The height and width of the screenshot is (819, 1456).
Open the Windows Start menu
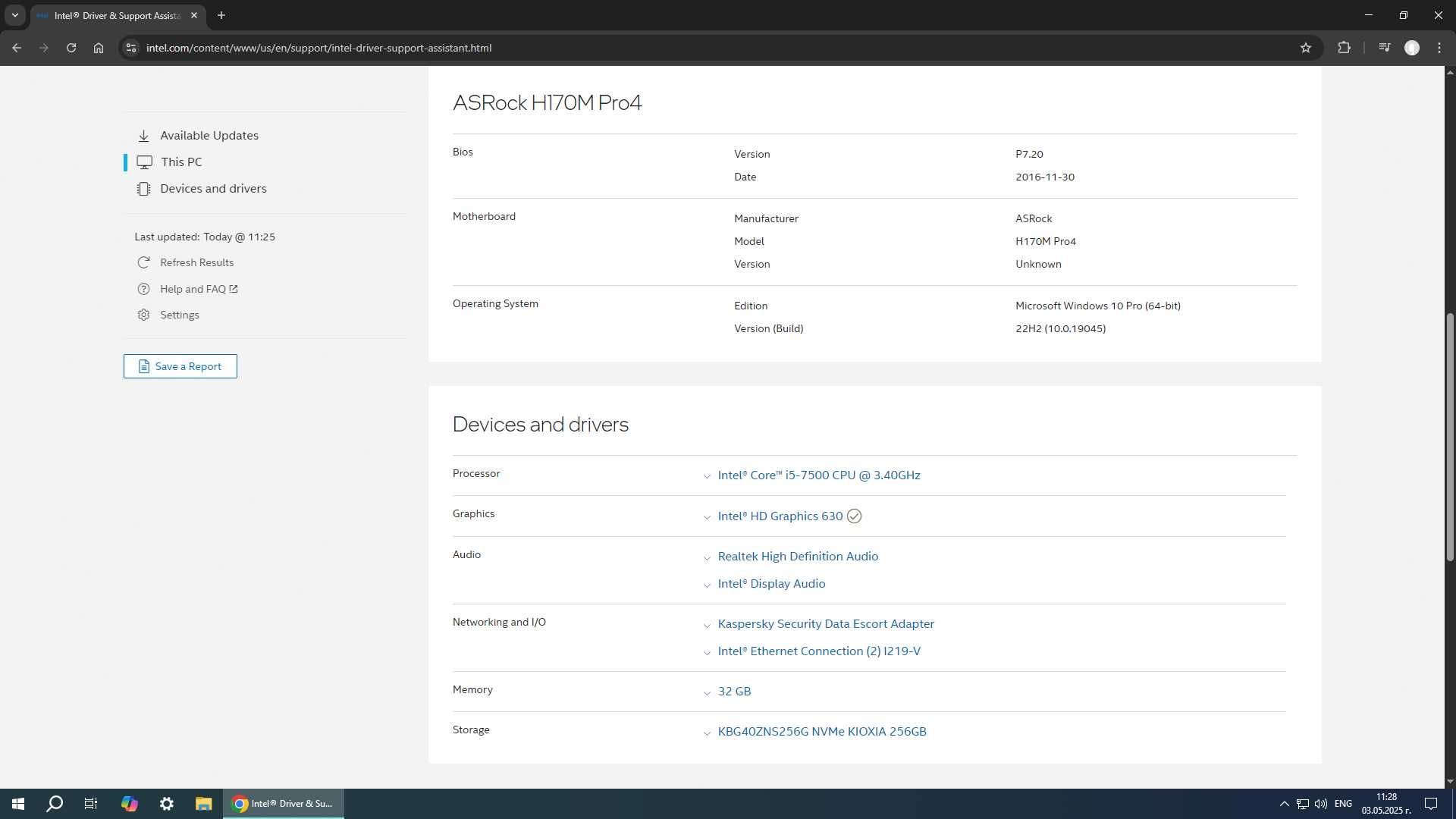coord(18,804)
